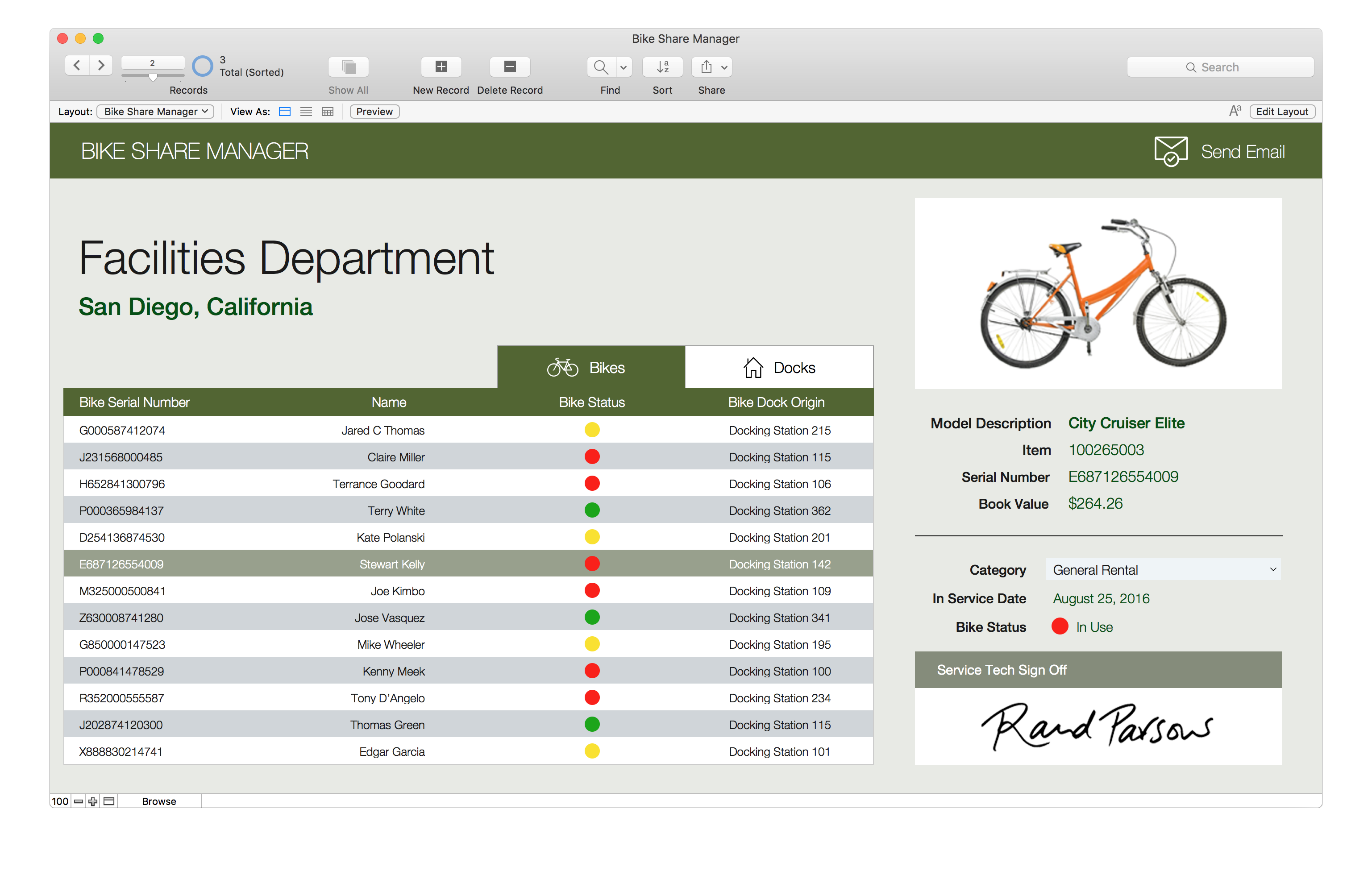Click the Delete Record minus icon
This screenshot has height=879, width=1372.
[509, 67]
